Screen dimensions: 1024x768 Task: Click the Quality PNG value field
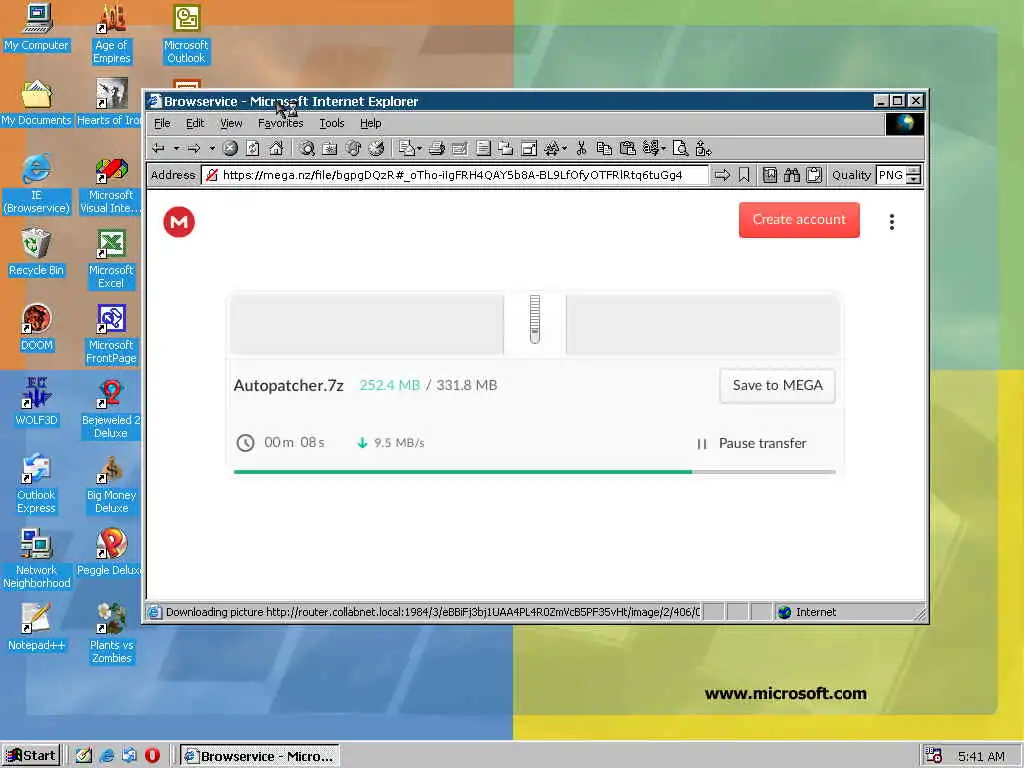pos(891,175)
